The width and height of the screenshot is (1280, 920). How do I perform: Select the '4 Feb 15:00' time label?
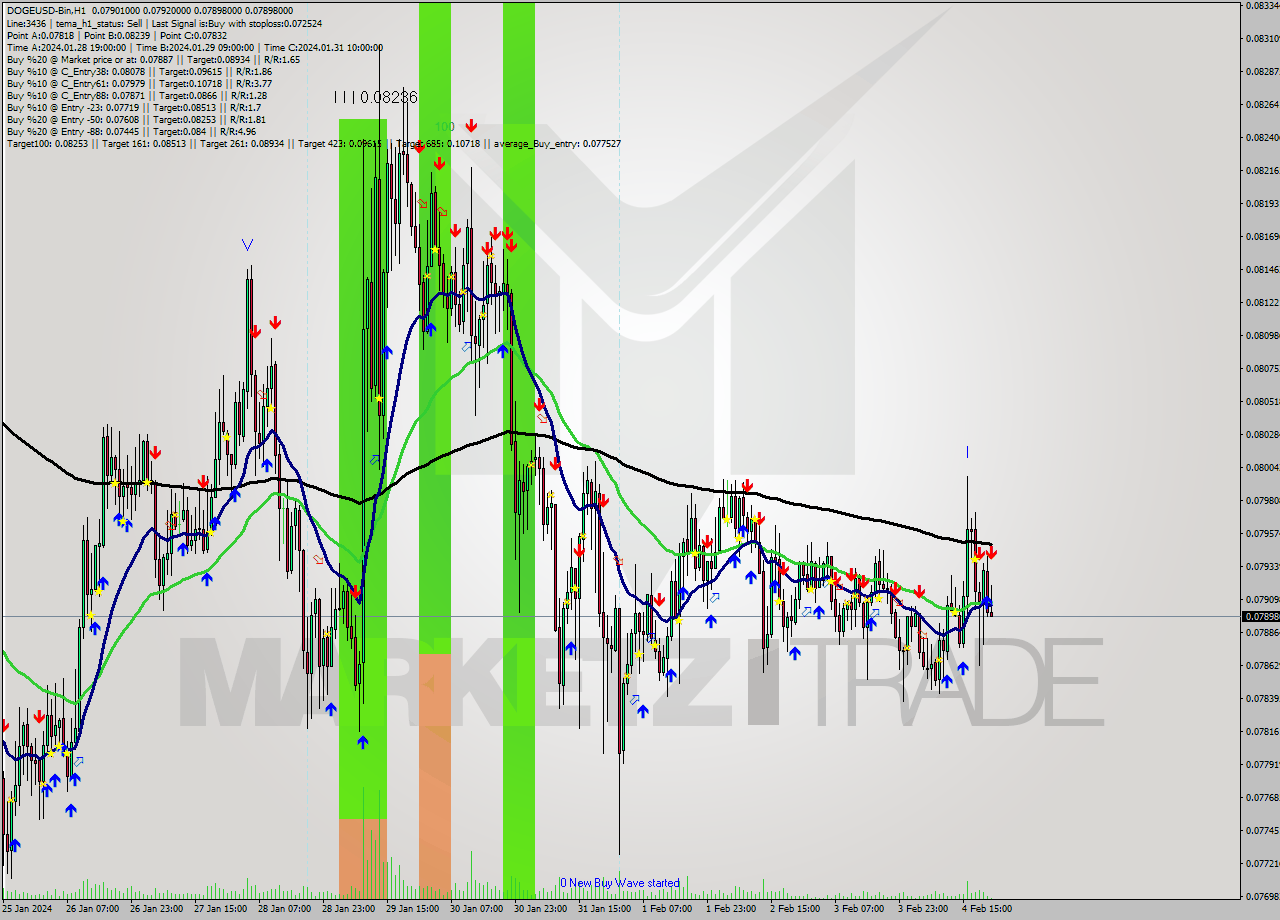click(x=986, y=909)
